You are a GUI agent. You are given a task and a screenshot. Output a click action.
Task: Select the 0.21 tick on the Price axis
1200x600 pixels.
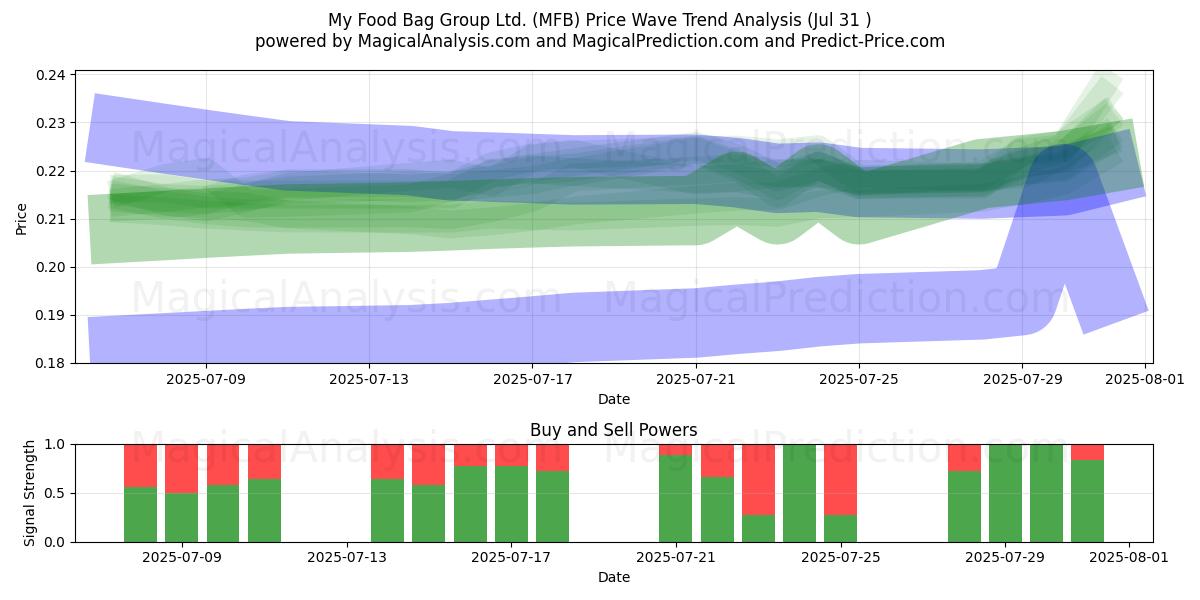pyautogui.click(x=52, y=220)
